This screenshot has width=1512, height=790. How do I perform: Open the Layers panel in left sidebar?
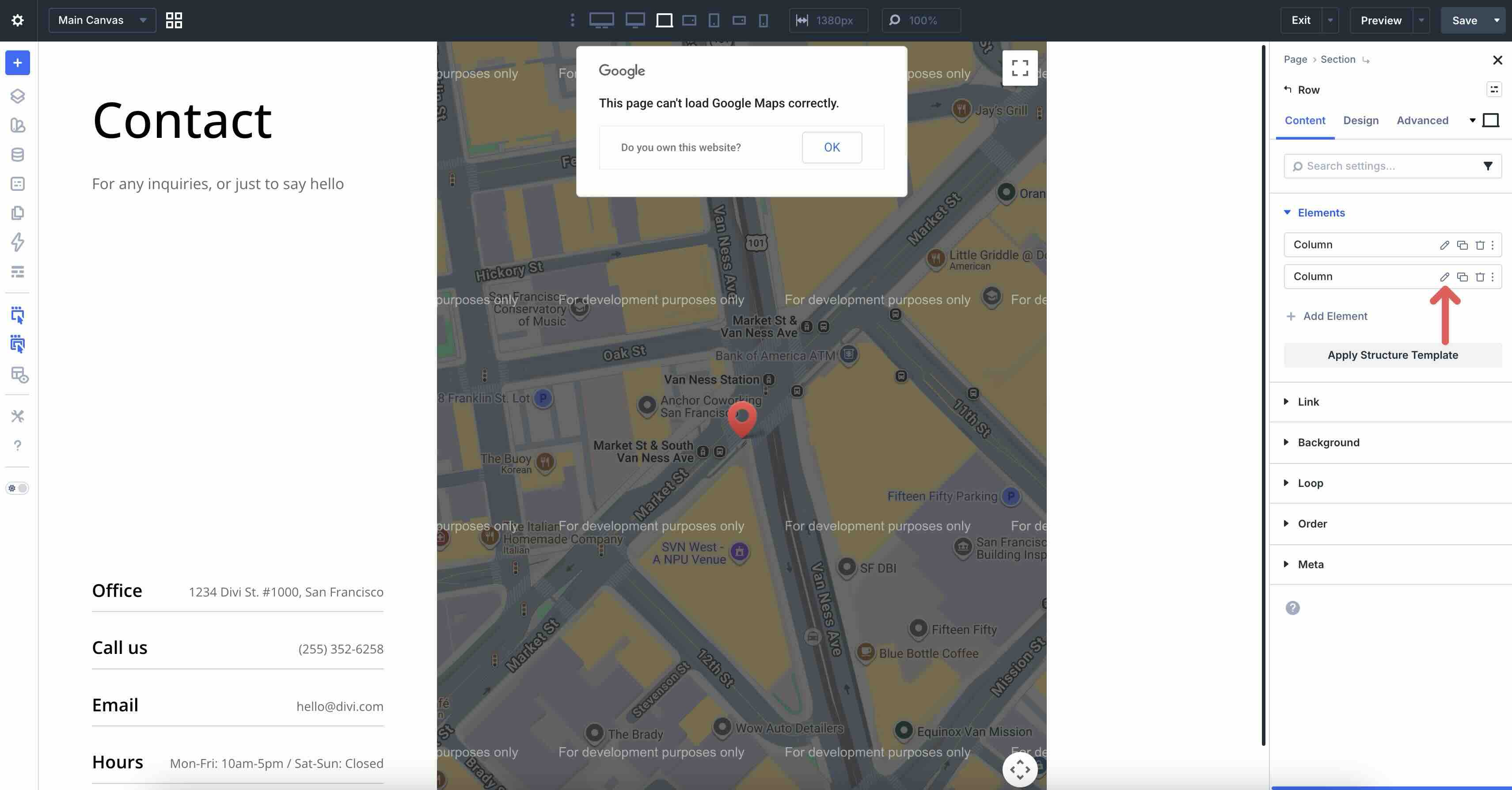(x=18, y=96)
